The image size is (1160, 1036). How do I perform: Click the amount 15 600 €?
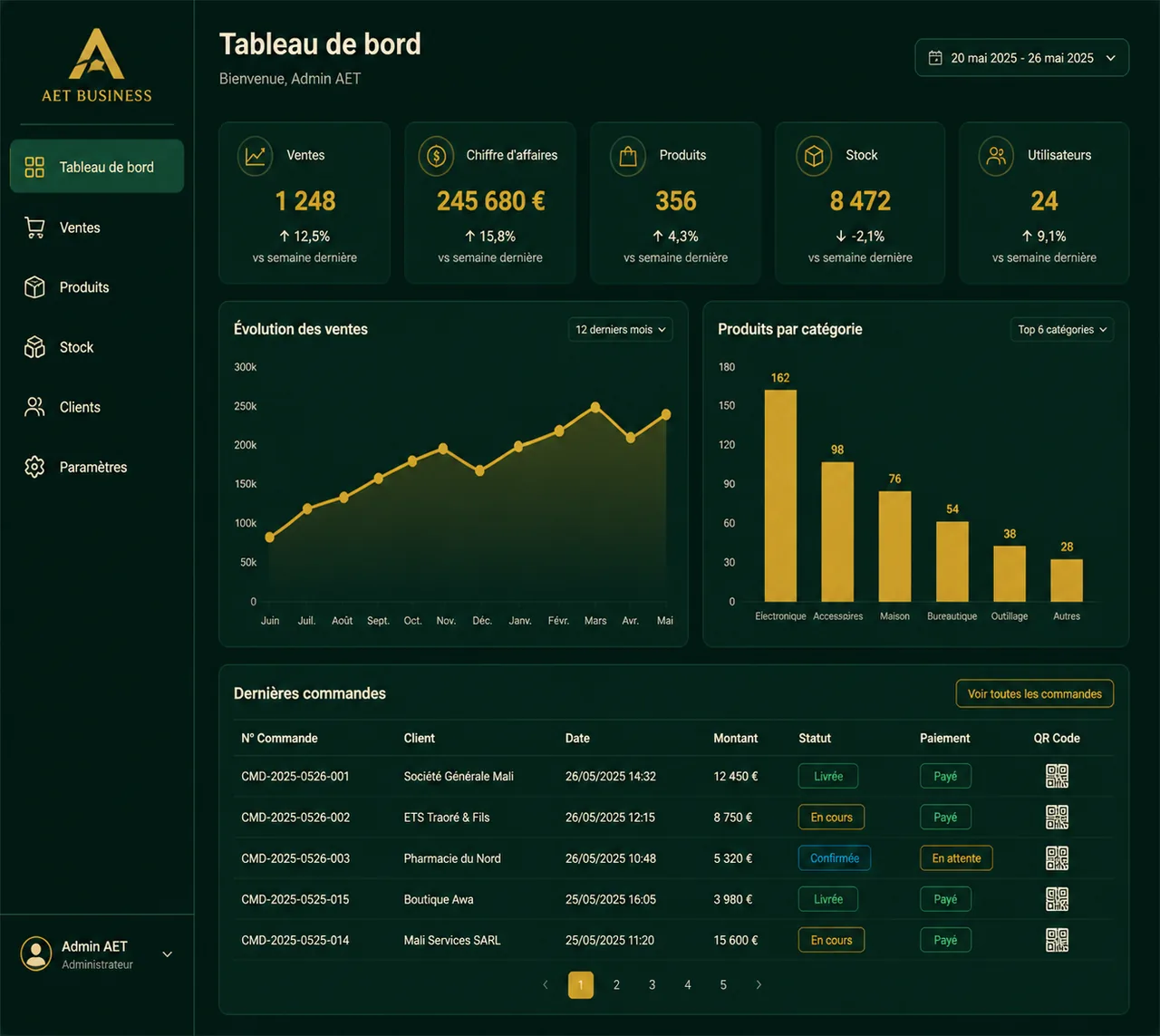tap(736, 941)
